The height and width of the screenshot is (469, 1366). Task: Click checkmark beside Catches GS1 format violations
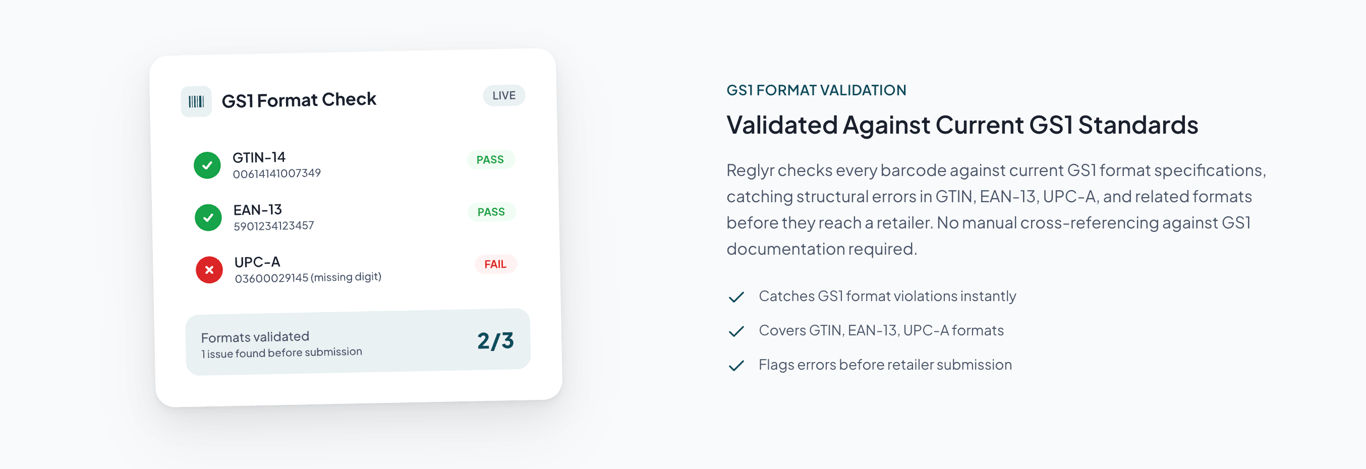click(736, 297)
